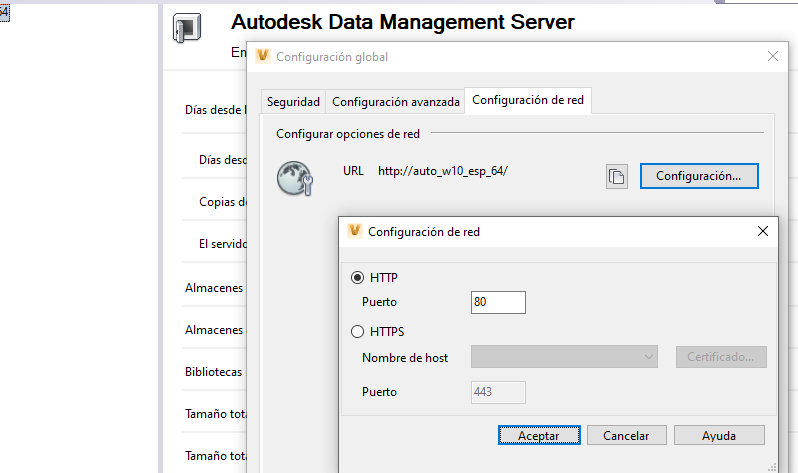Click the Vault icon in Configuración de red titlebar
The width and height of the screenshot is (798, 473).
[x=355, y=231]
